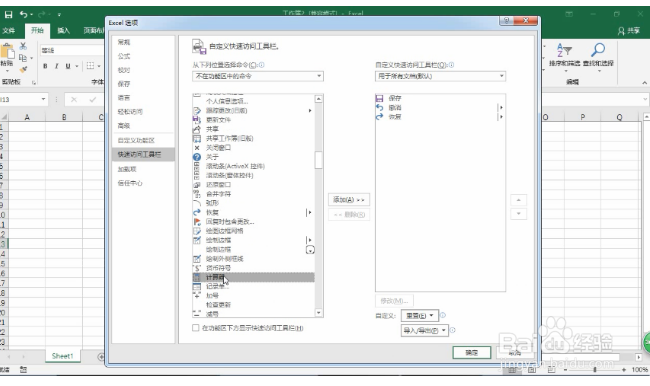Open the 导入/导出 dropdown button
Viewport: 650px width, 386px height.
tap(424, 330)
